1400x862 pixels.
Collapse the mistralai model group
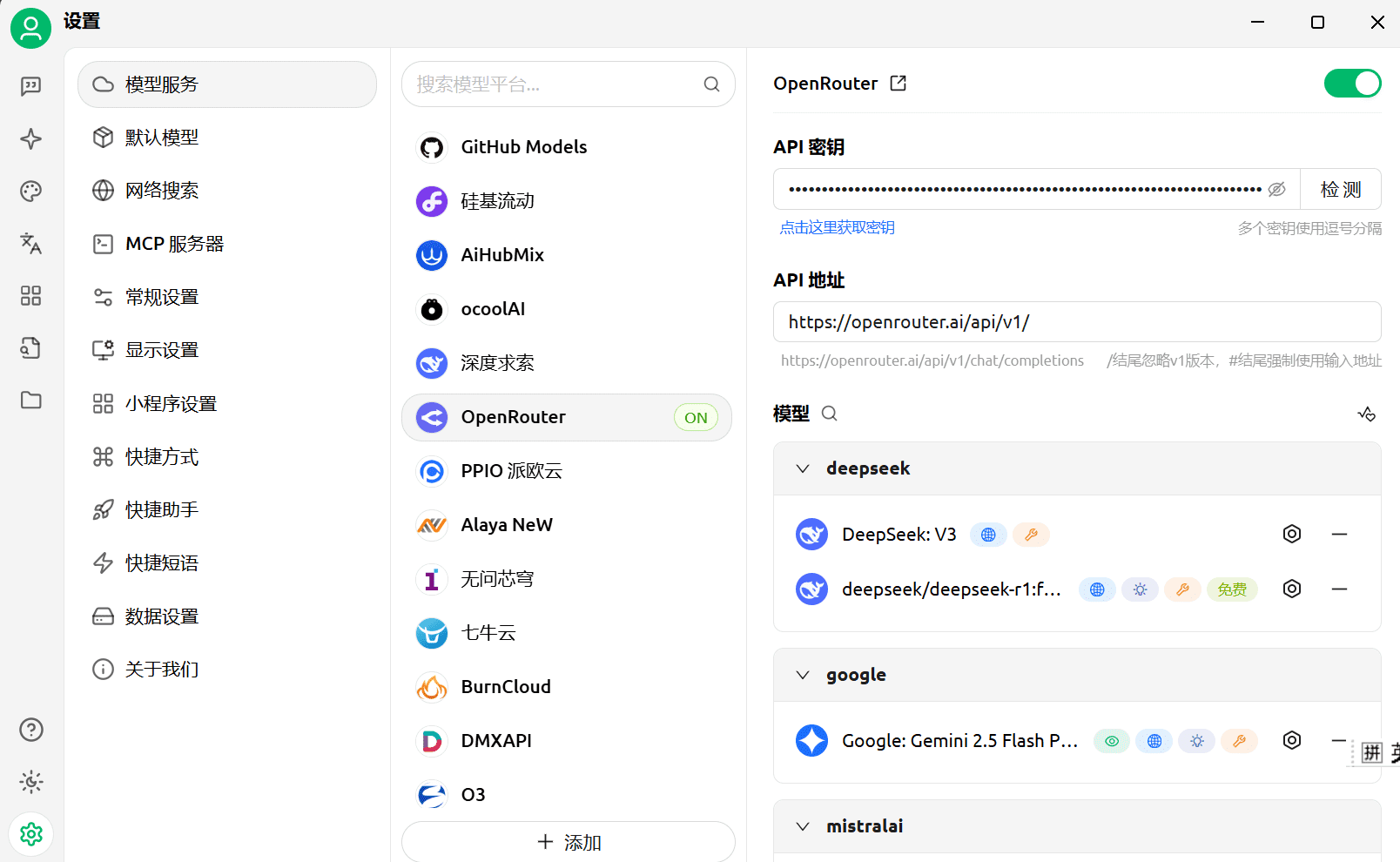pos(803,826)
